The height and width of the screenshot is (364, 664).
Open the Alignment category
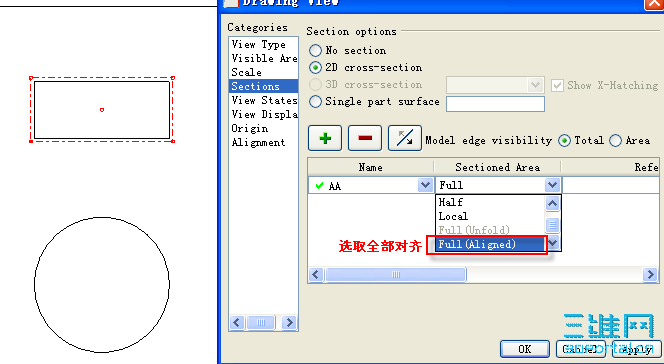pos(263,142)
